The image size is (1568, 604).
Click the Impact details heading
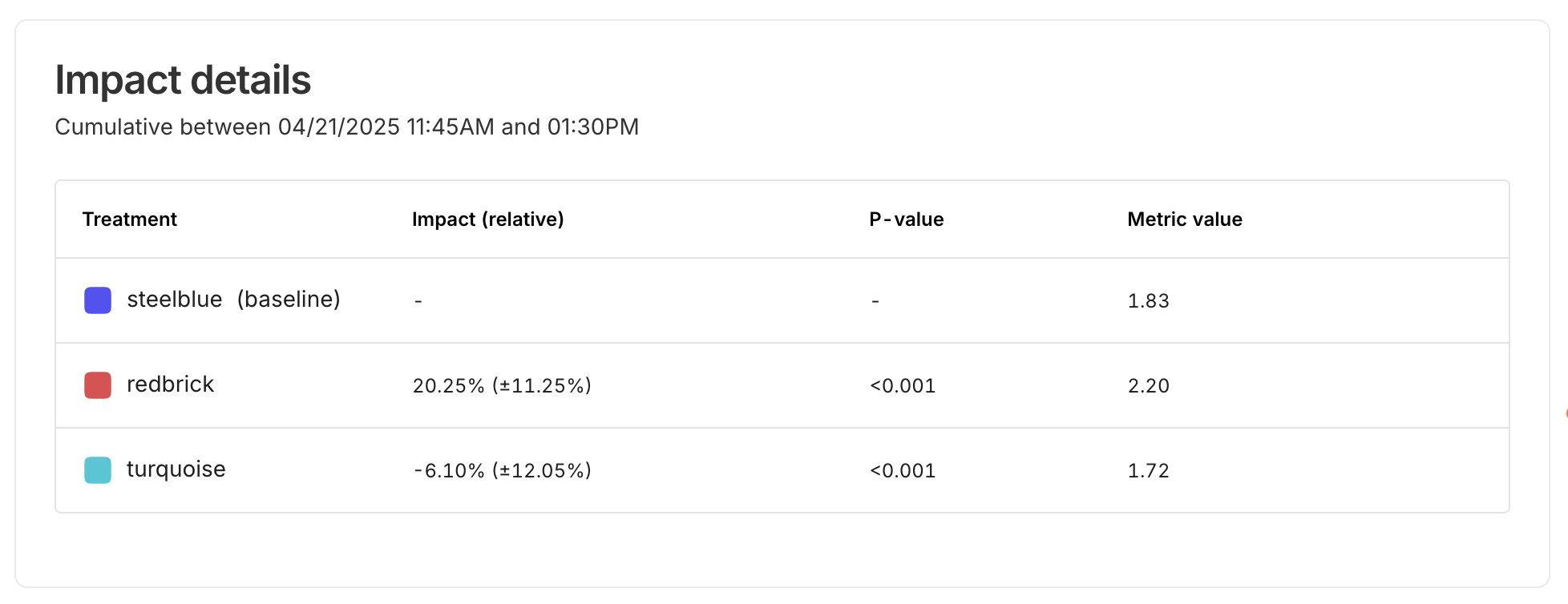183,80
